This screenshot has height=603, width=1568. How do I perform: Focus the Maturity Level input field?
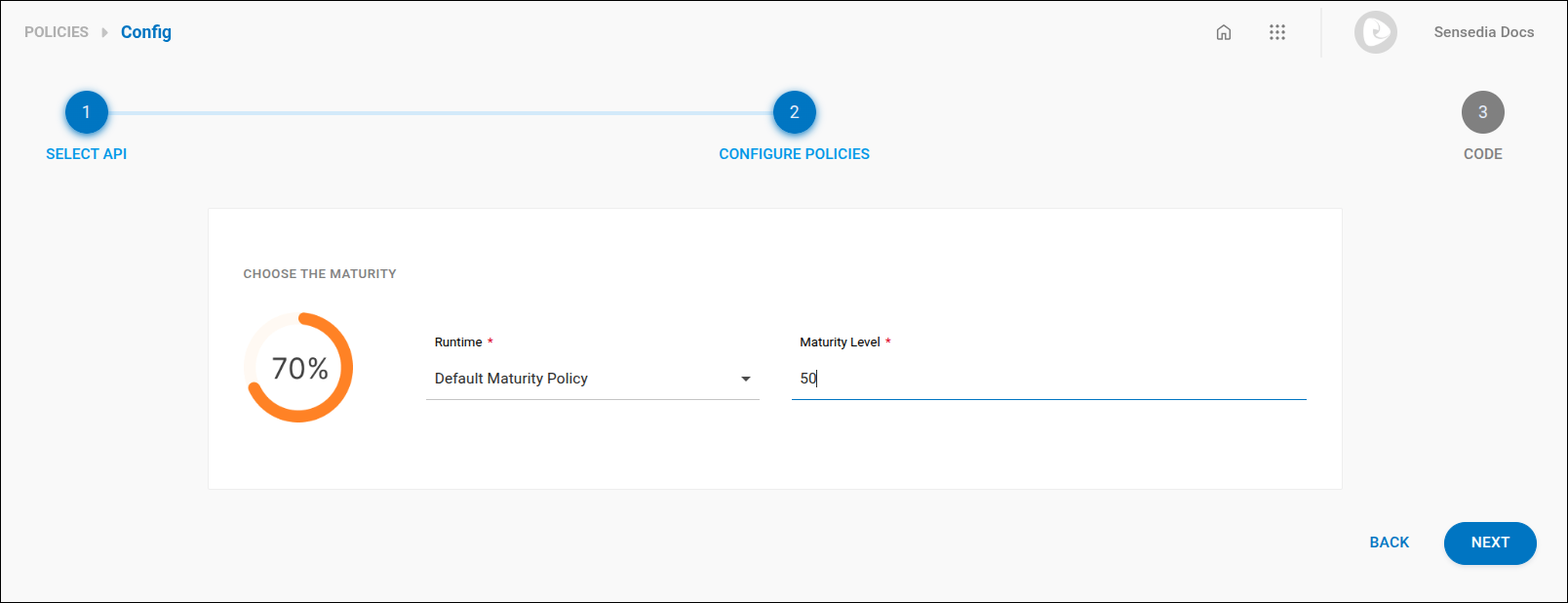point(1048,379)
